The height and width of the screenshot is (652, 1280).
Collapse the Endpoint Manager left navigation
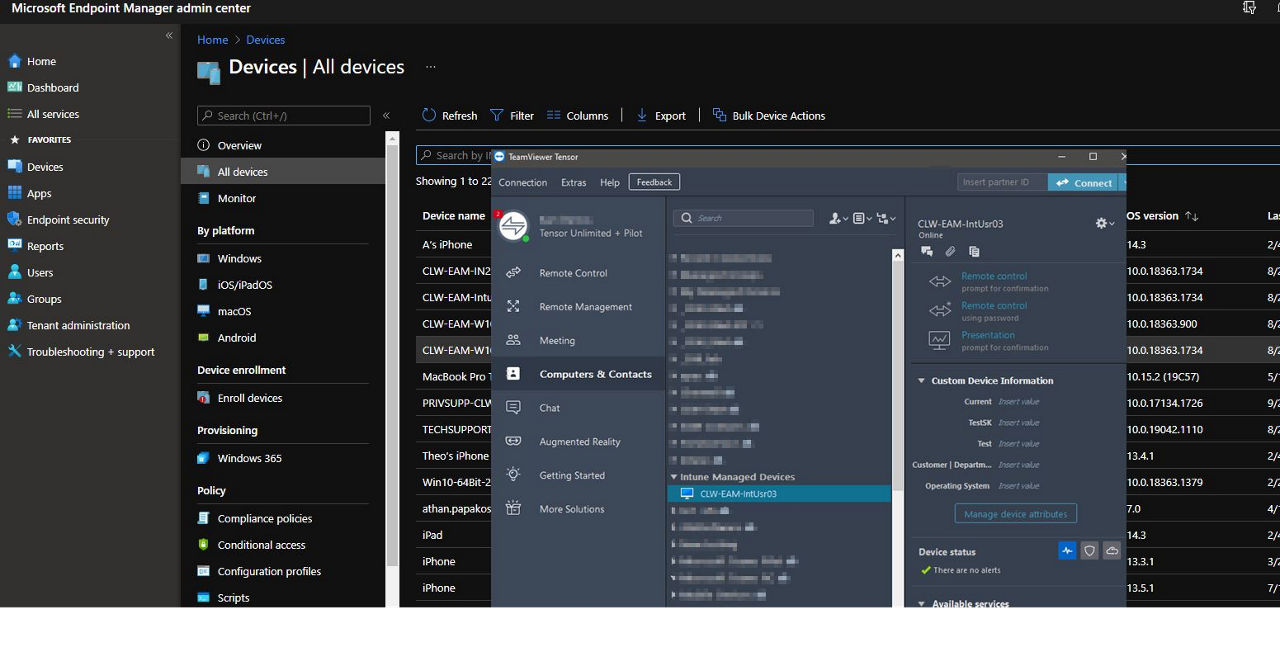[x=169, y=35]
